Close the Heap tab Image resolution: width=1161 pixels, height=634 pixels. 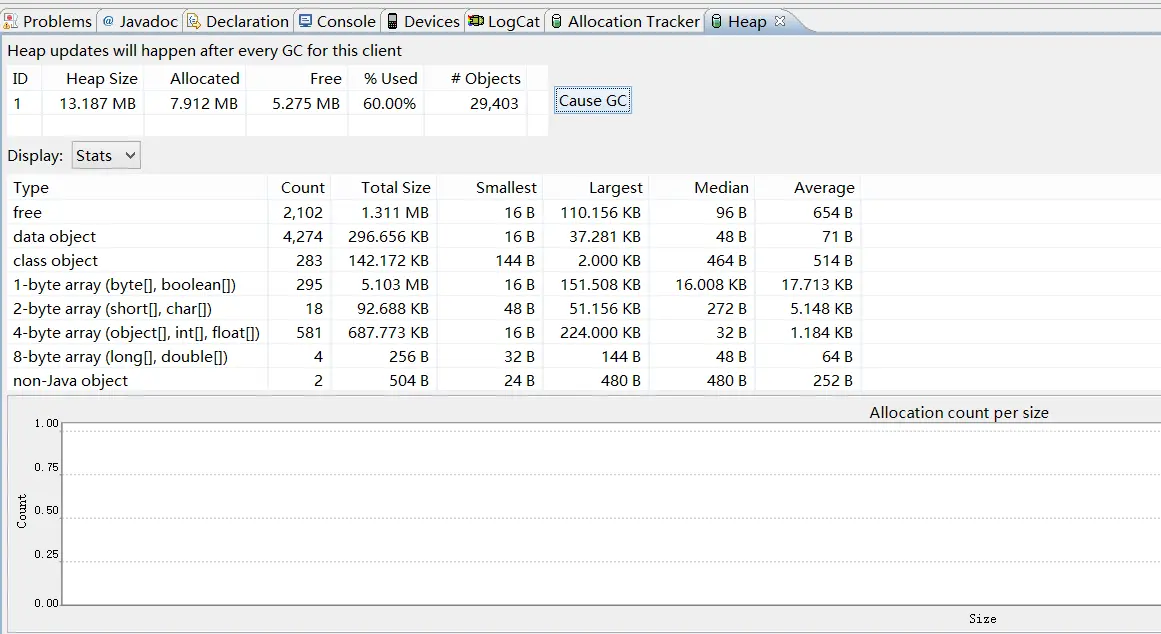click(780, 21)
